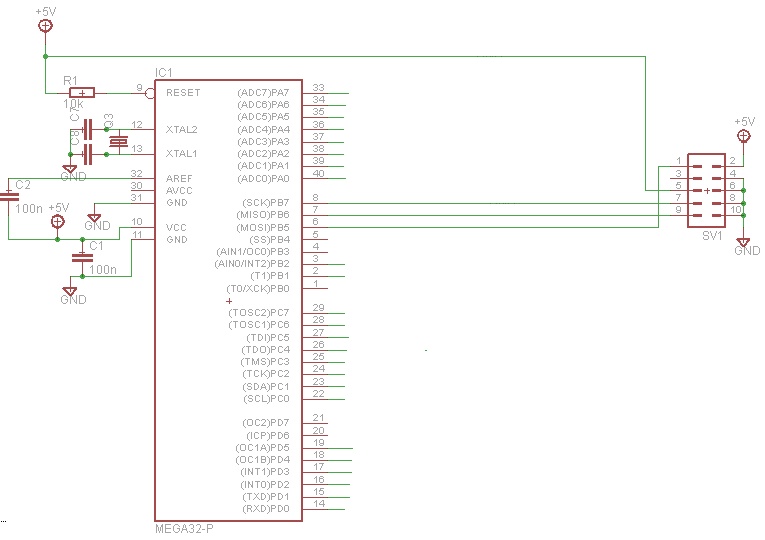This screenshot has width=765, height=540.
Task: Click the AREF pin label
Action: (x=179, y=179)
